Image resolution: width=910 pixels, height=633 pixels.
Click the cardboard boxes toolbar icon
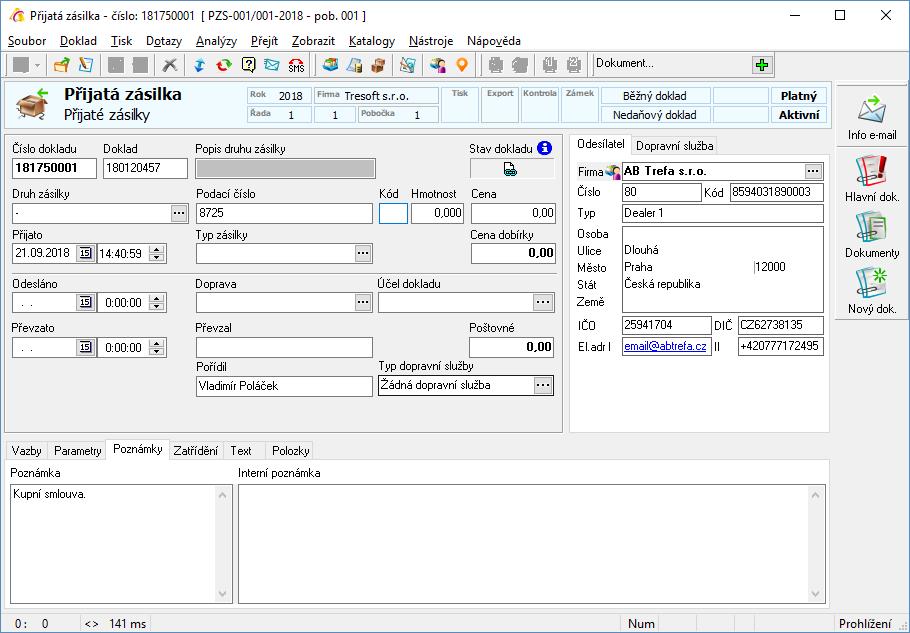click(378, 64)
